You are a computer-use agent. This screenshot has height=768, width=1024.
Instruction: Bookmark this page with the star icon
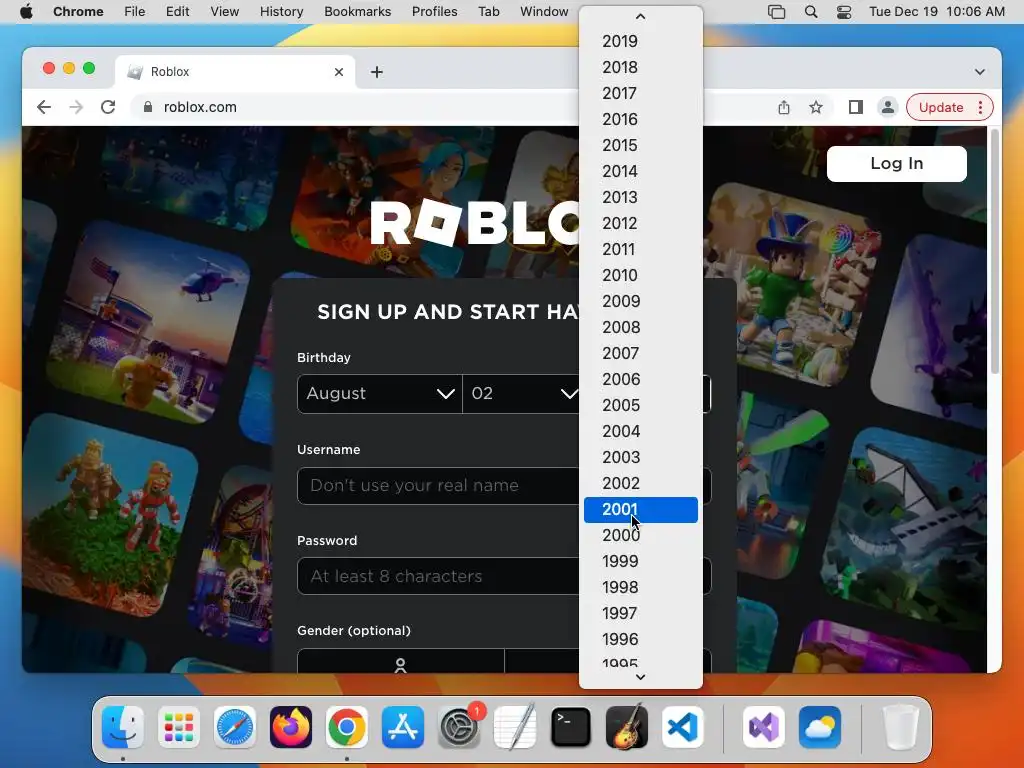click(x=816, y=107)
